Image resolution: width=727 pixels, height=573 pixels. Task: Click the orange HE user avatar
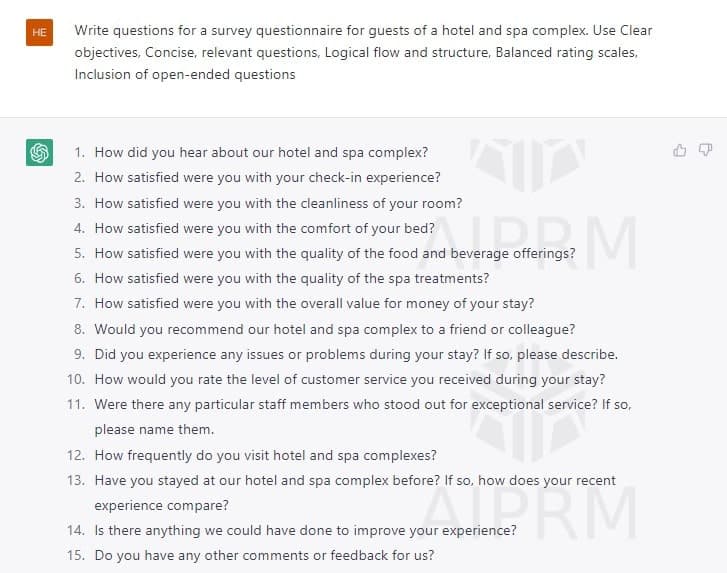(39, 32)
